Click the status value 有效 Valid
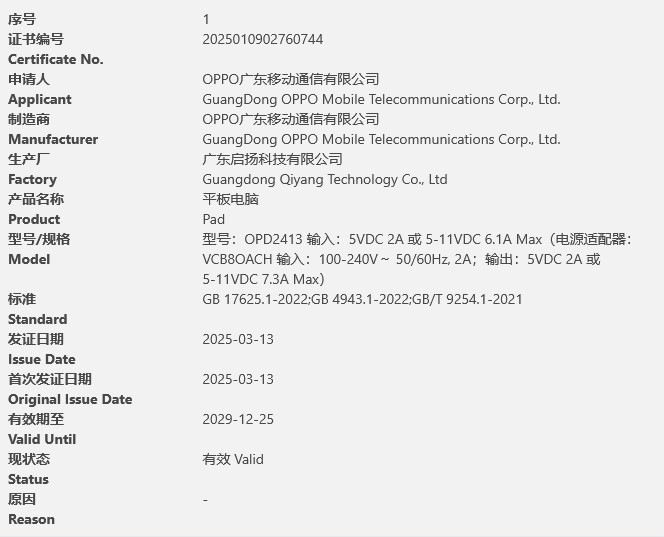Viewport: 664px width, 537px height. tap(233, 459)
